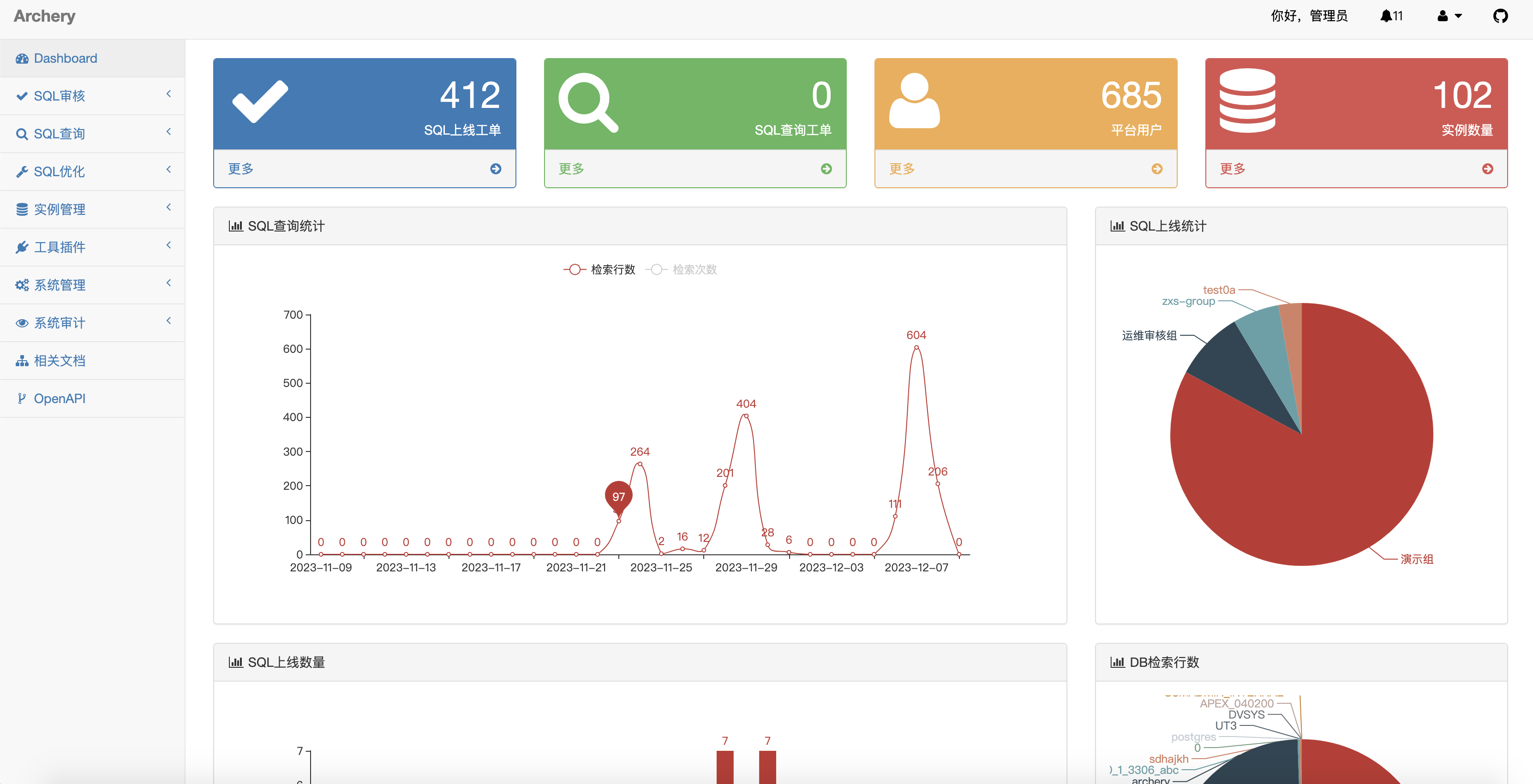Screen dimensions: 1533x784
Task: Click the large checkmark icon on blue card
Action: coord(260,101)
